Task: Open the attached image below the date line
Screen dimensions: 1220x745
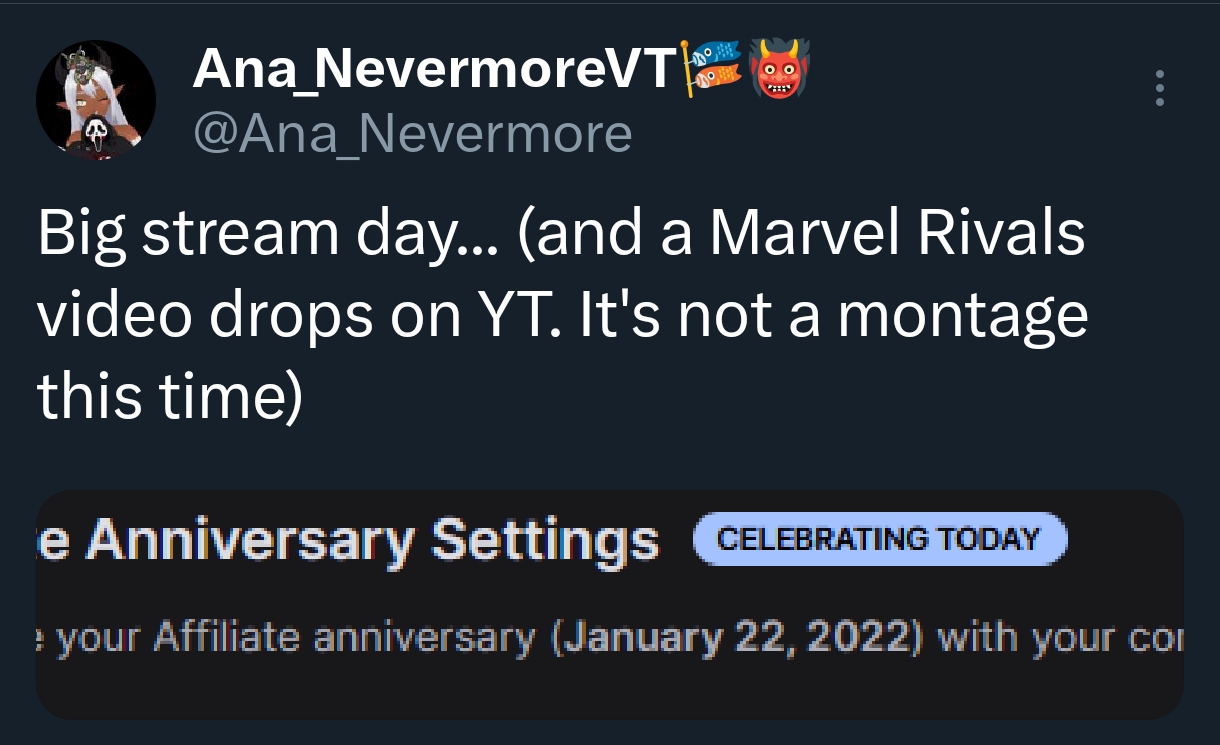Action: pos(609,688)
